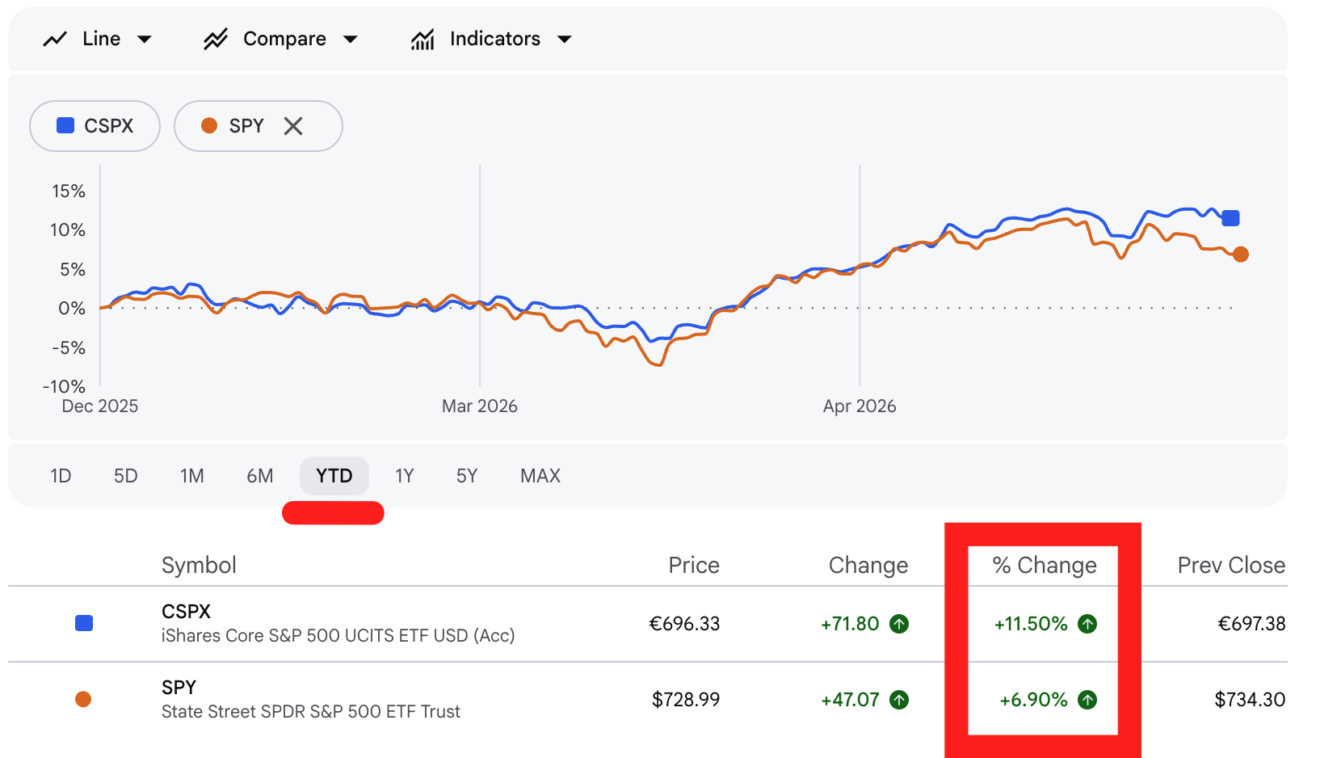The height and width of the screenshot is (758, 1320).
Task: Click orange SPY endpoint marker on chart
Action: (x=1240, y=254)
